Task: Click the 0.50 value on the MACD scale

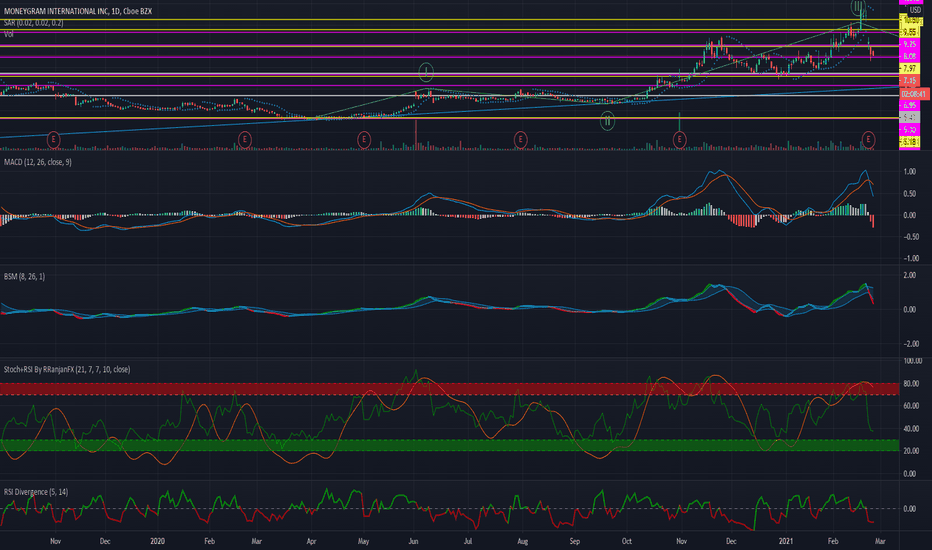Action: [x=909, y=194]
